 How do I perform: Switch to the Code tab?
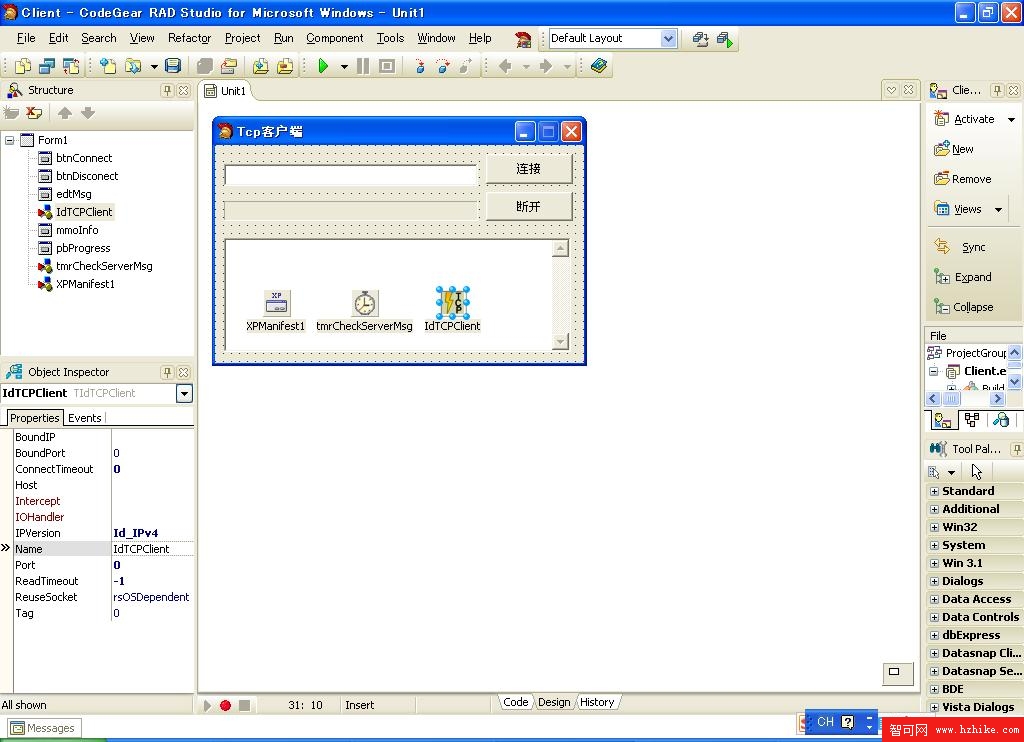click(515, 702)
